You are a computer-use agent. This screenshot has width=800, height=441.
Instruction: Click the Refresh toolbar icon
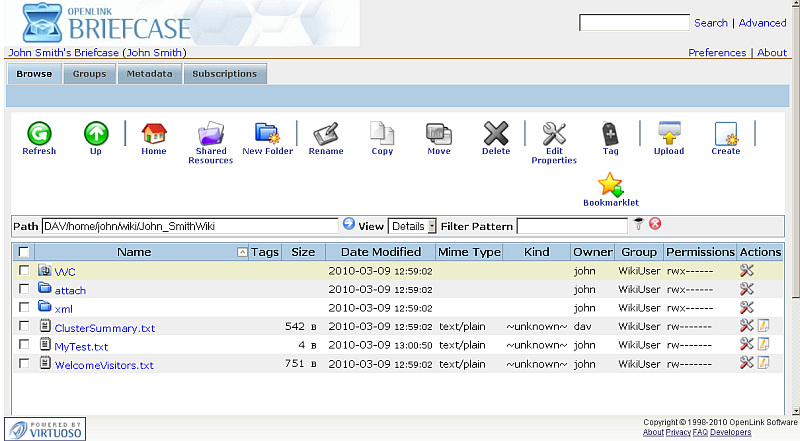(x=39, y=133)
